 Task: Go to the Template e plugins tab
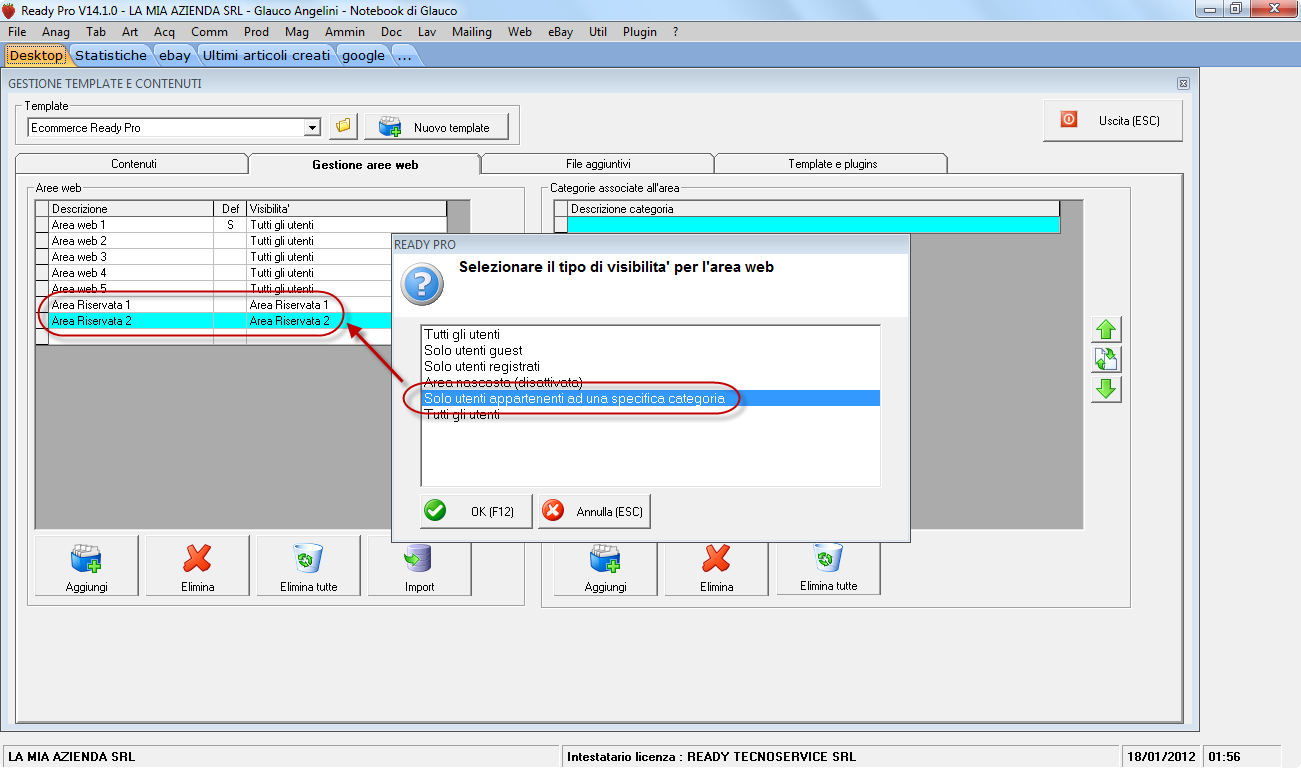[x=832, y=164]
